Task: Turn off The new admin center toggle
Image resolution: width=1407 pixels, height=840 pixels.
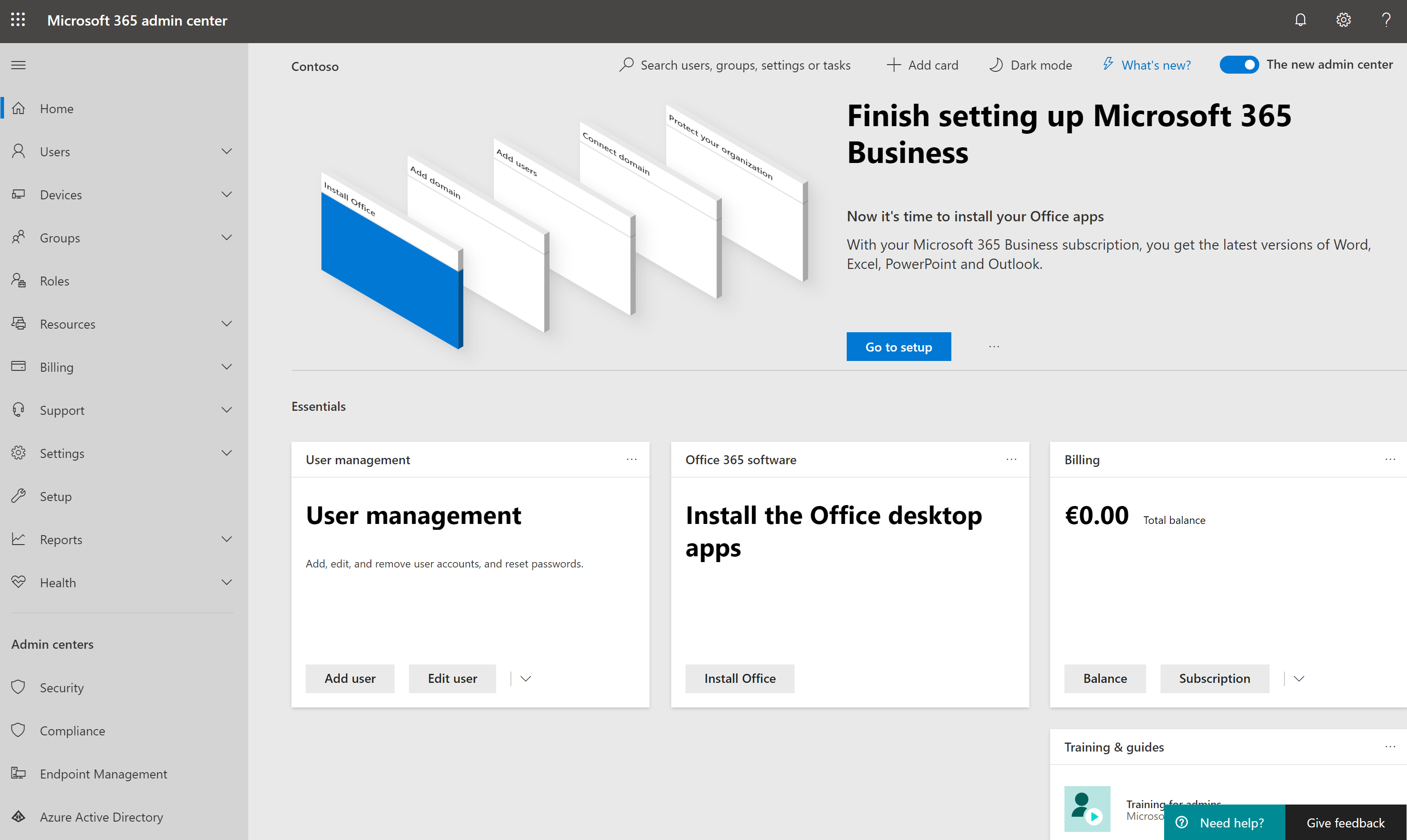Action: 1239,65
